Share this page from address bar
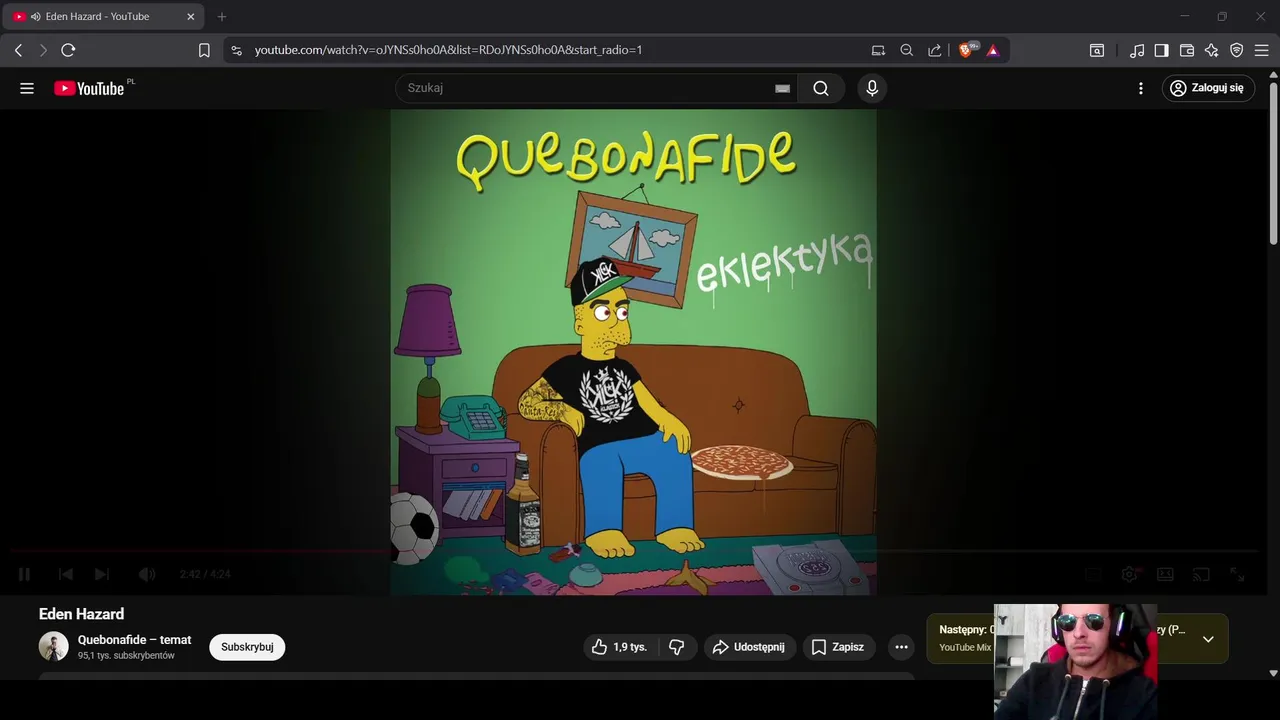The height and width of the screenshot is (720, 1280). click(934, 50)
